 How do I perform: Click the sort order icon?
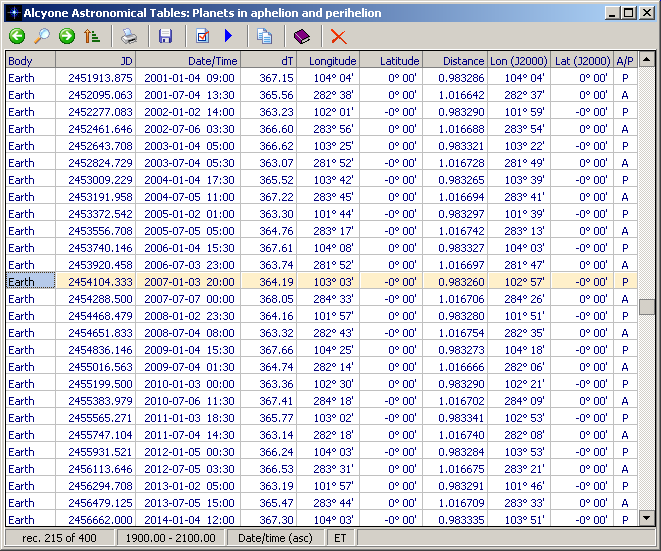tap(92, 37)
